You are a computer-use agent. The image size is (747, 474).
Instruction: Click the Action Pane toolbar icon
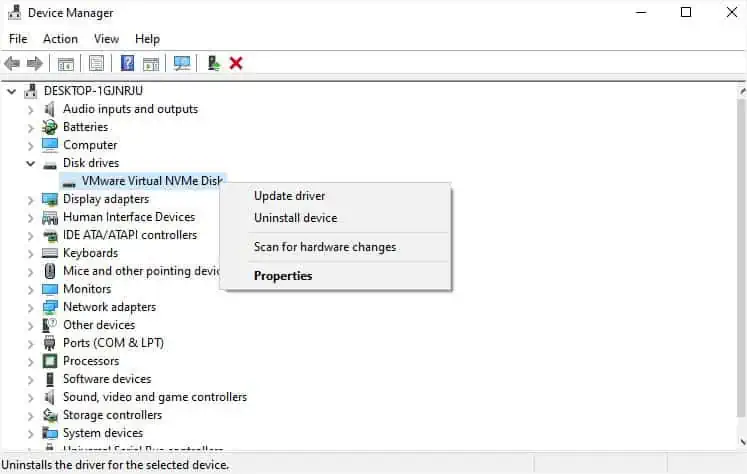coord(151,63)
